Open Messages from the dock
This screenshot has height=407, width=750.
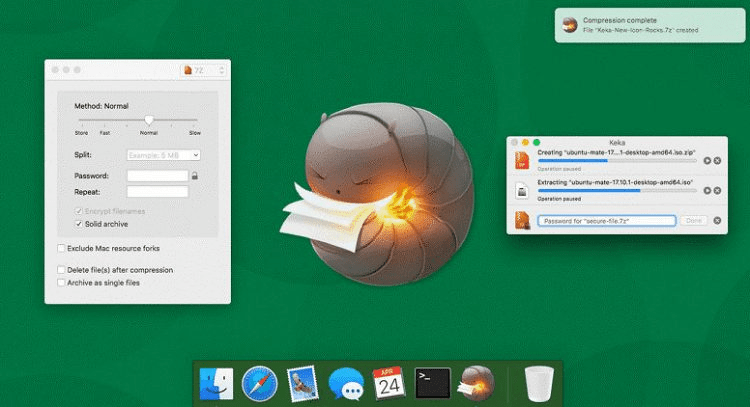click(346, 384)
